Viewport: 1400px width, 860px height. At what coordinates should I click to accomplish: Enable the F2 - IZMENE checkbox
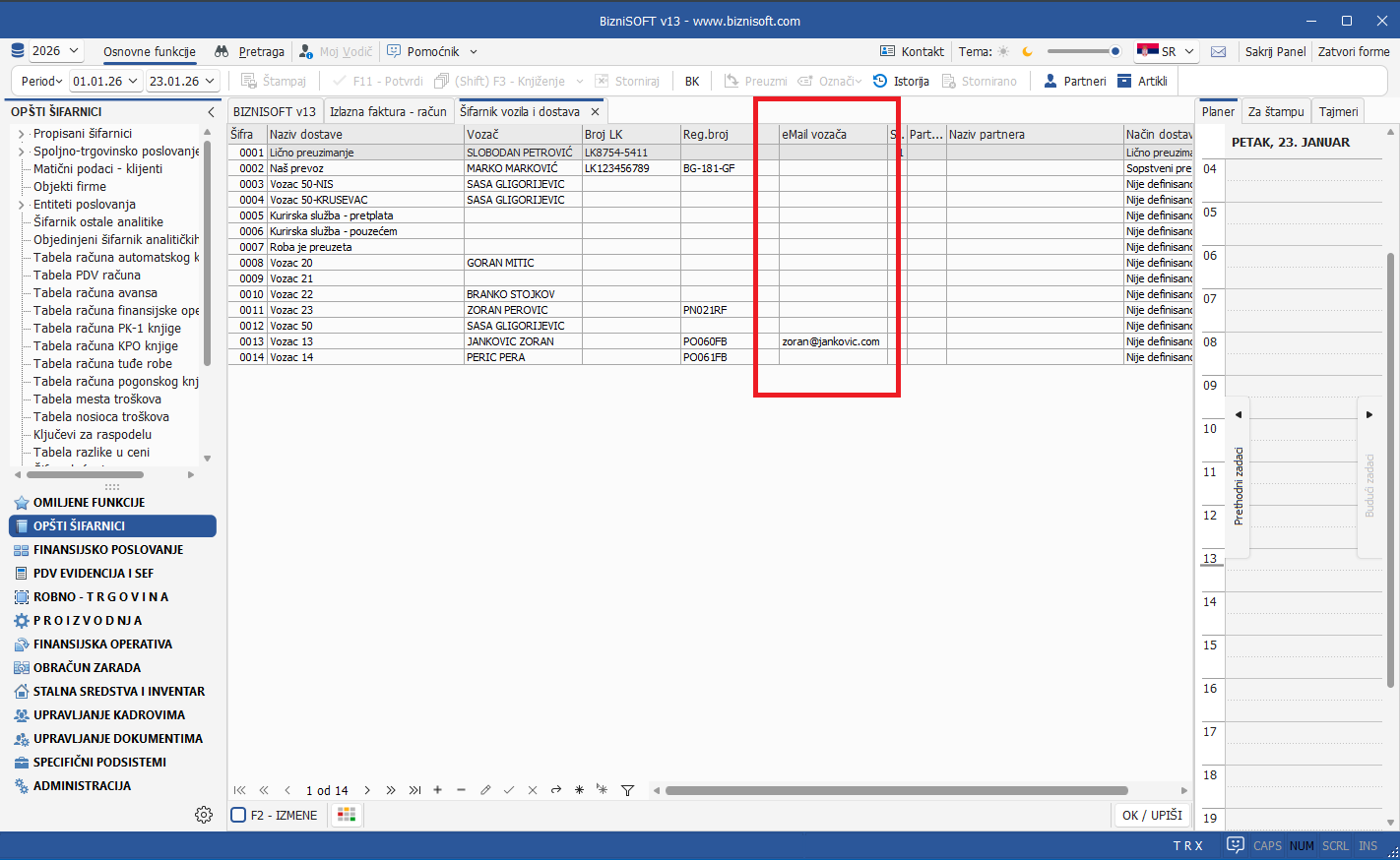pos(238,815)
